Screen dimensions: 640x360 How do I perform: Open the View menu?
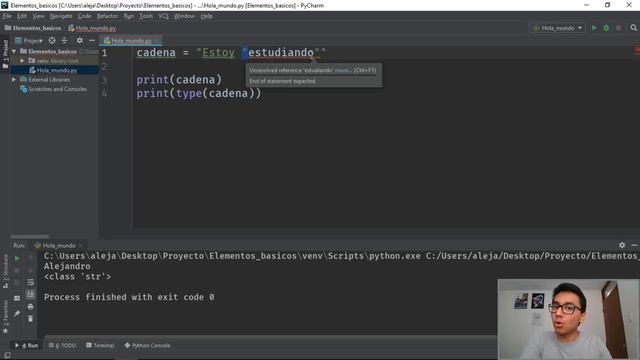click(38, 16)
